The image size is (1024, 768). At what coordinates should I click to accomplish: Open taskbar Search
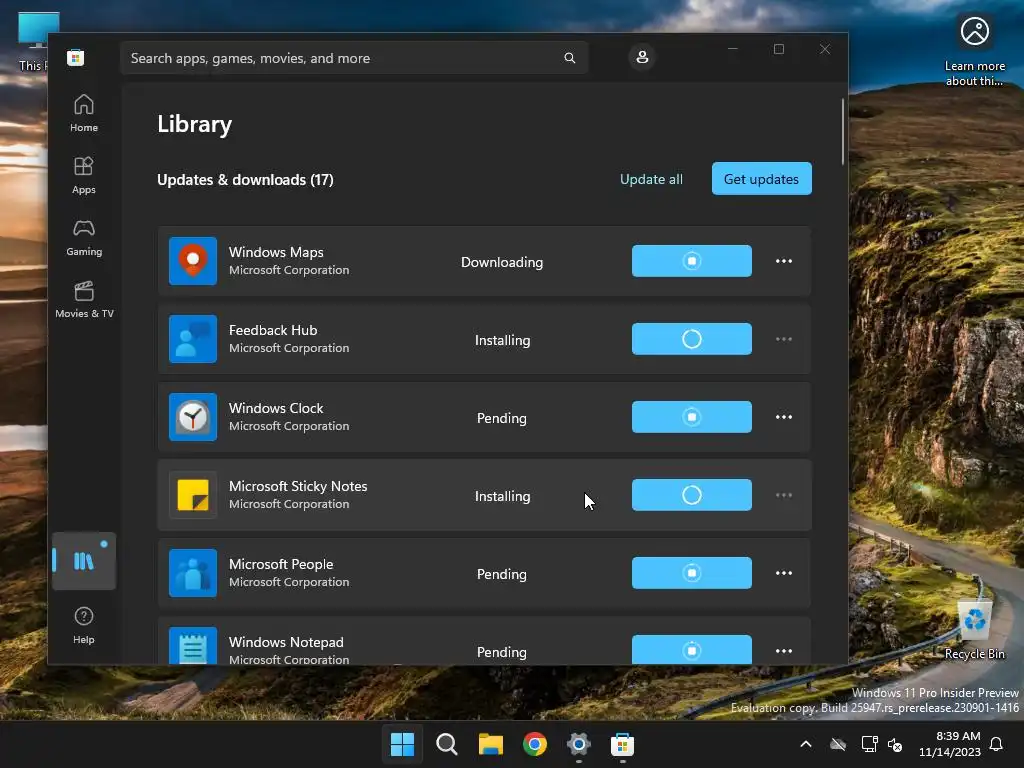(x=447, y=744)
